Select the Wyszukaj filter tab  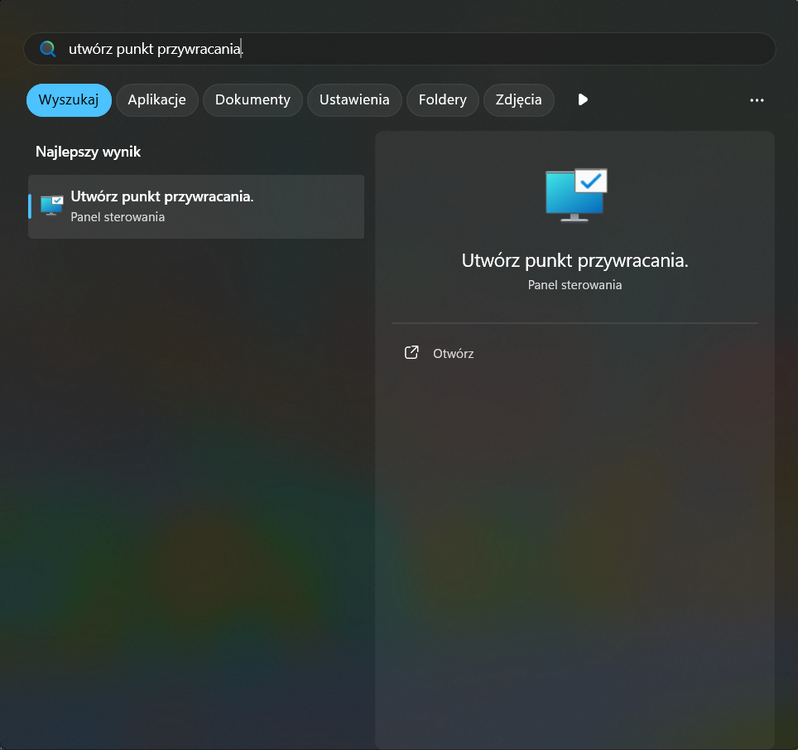click(x=69, y=100)
